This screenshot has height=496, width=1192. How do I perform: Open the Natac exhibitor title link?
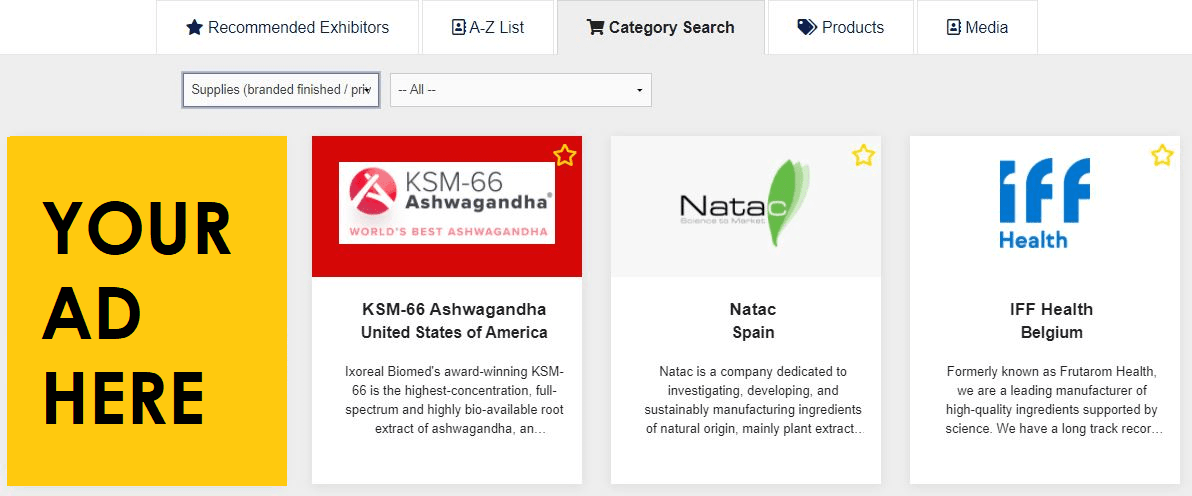[753, 310]
